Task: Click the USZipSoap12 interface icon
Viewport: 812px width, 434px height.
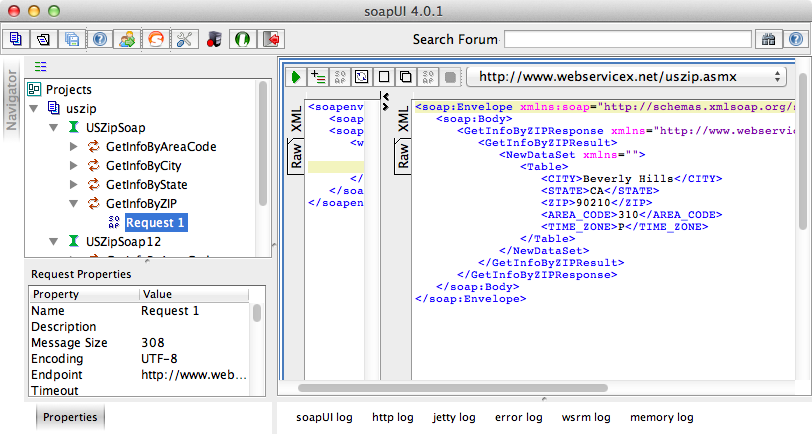Action: [74, 241]
